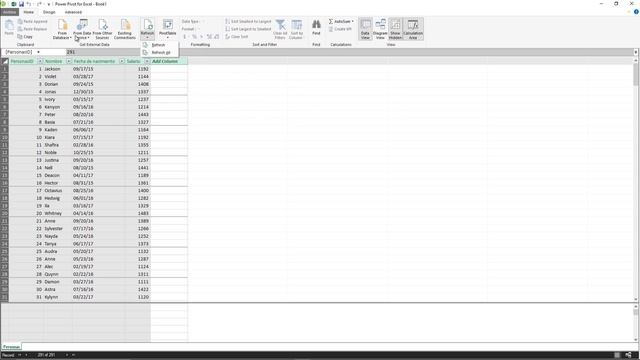Click the formula bar value field

tap(350, 52)
